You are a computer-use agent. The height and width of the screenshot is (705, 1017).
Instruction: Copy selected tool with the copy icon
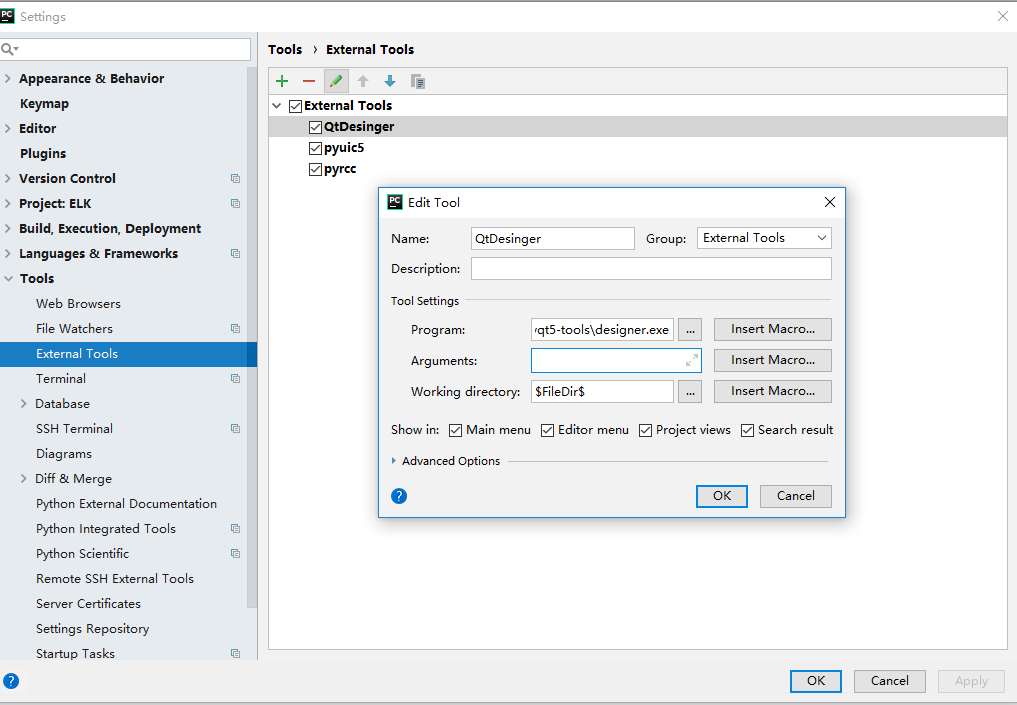(x=418, y=81)
